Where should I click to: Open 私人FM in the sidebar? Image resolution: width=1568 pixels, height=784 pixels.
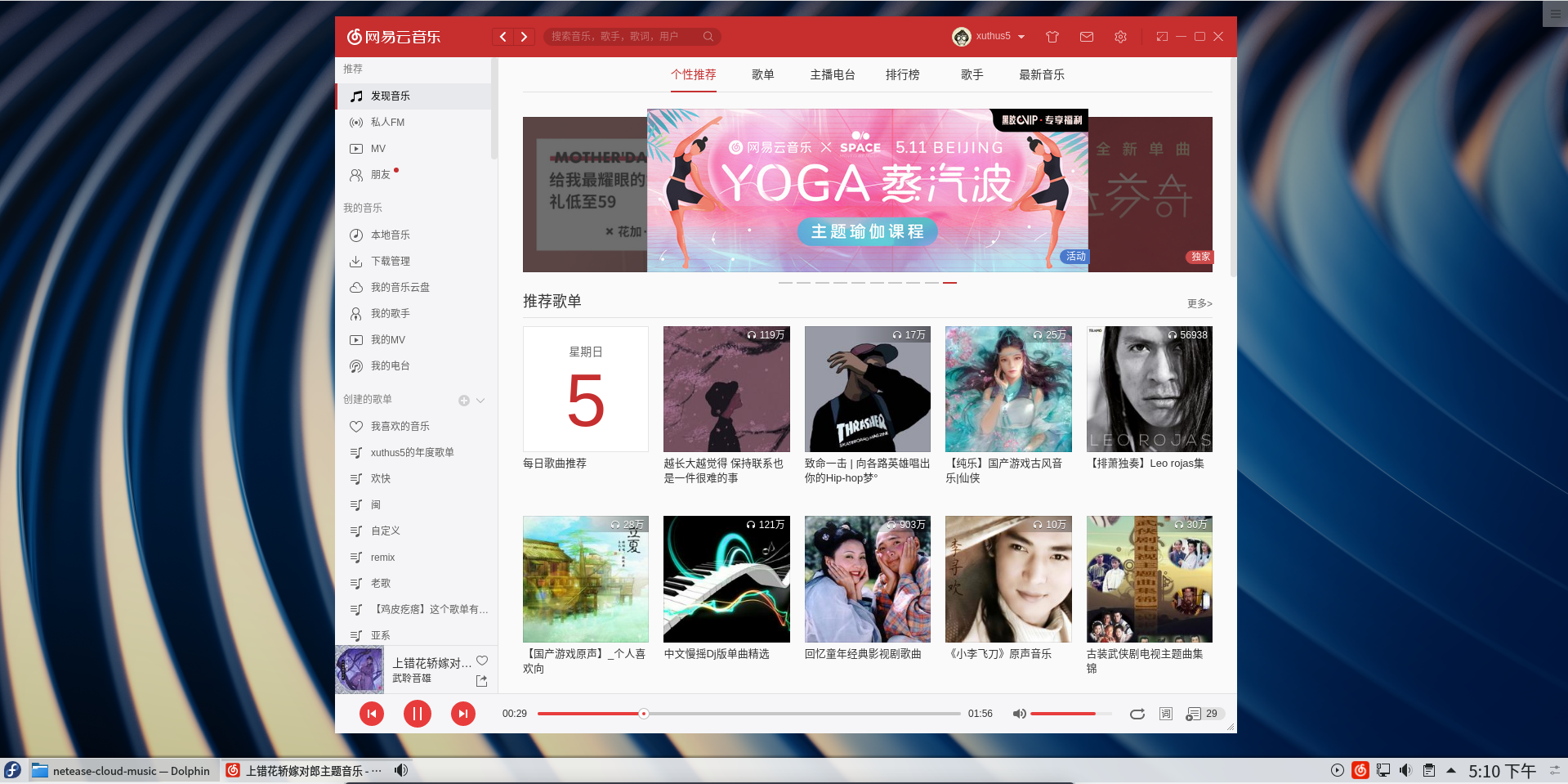[413, 123]
